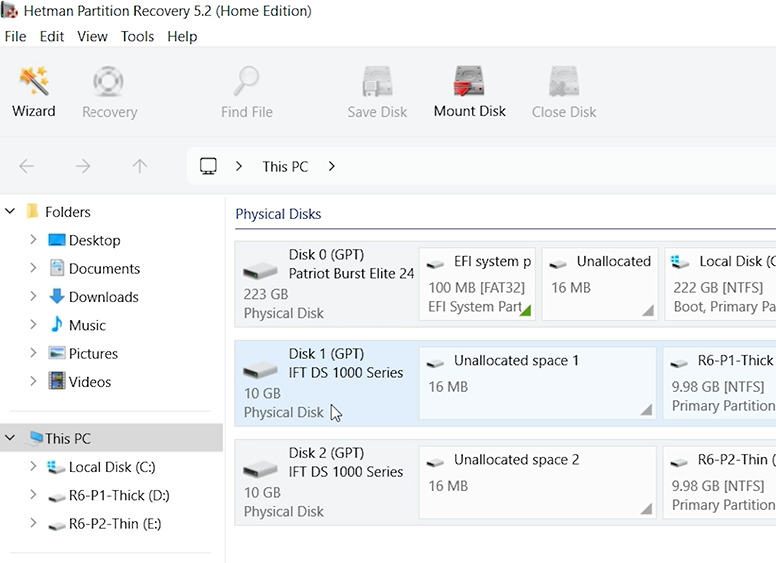Click chevron after This PC in address bar
776x563 pixels.
(x=332, y=166)
